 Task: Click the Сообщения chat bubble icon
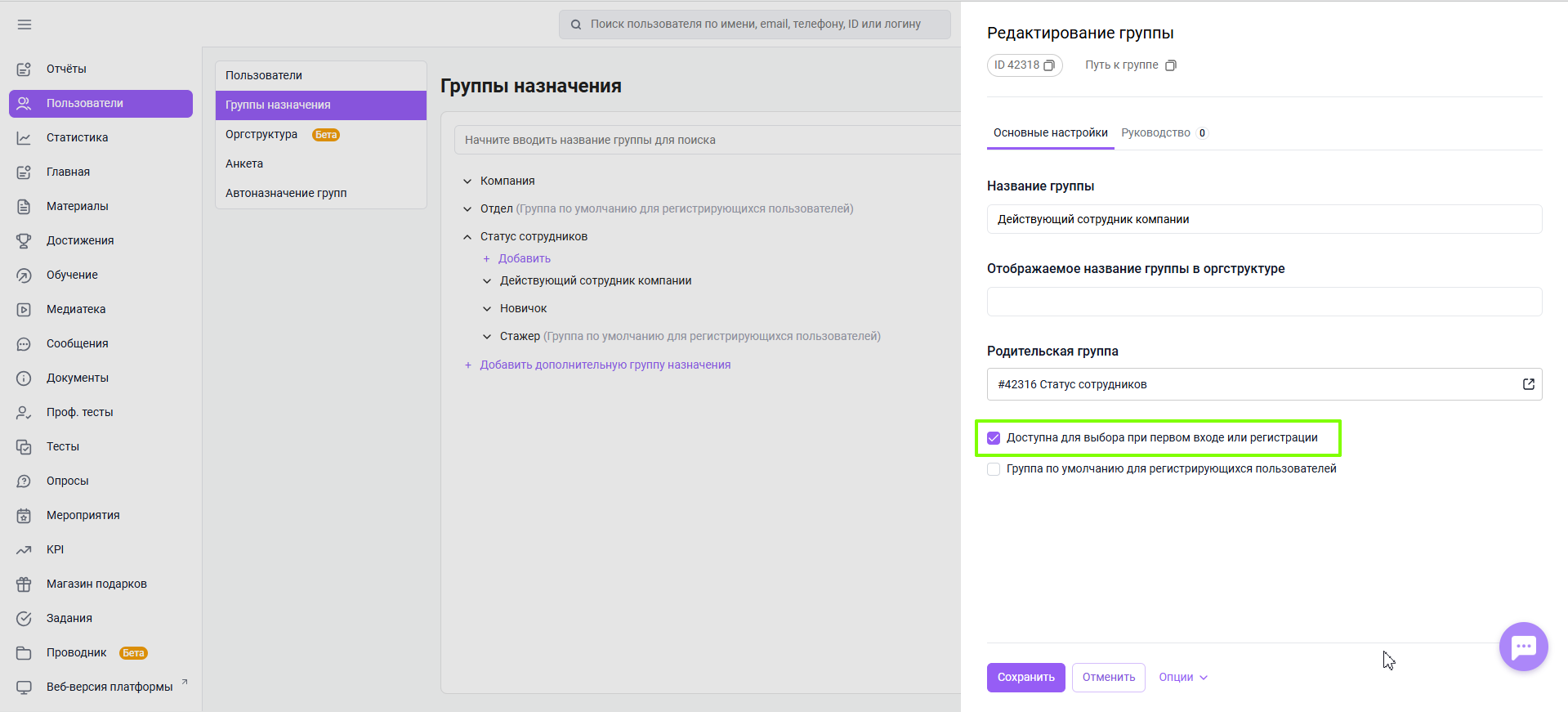click(24, 343)
